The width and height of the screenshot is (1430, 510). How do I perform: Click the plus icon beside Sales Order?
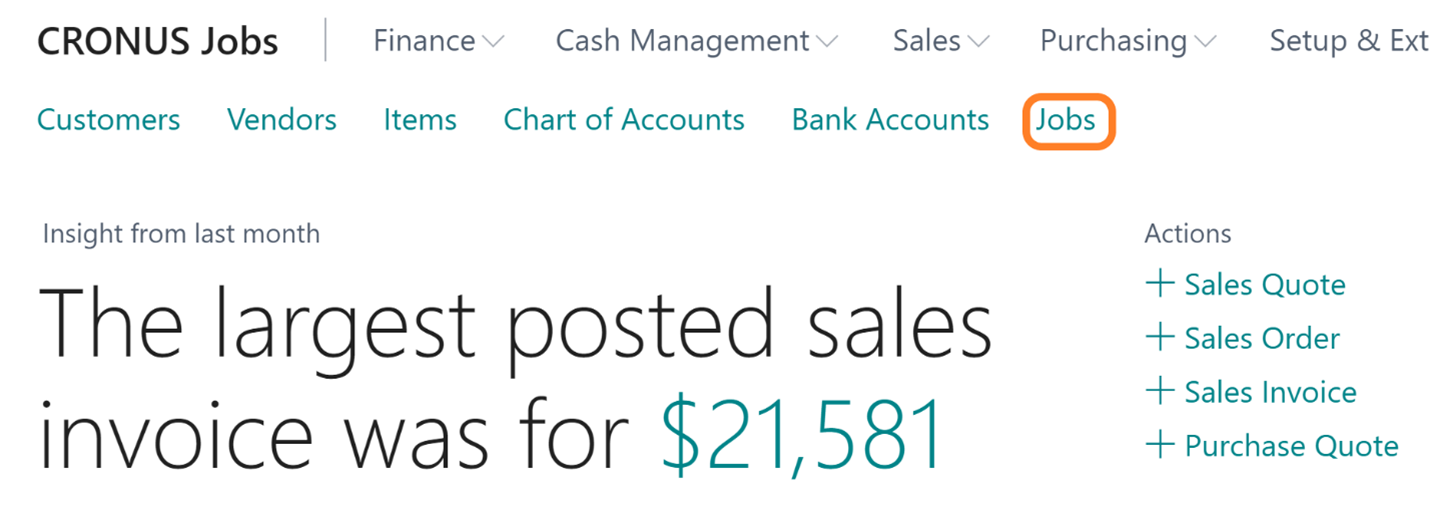[x=1159, y=338]
